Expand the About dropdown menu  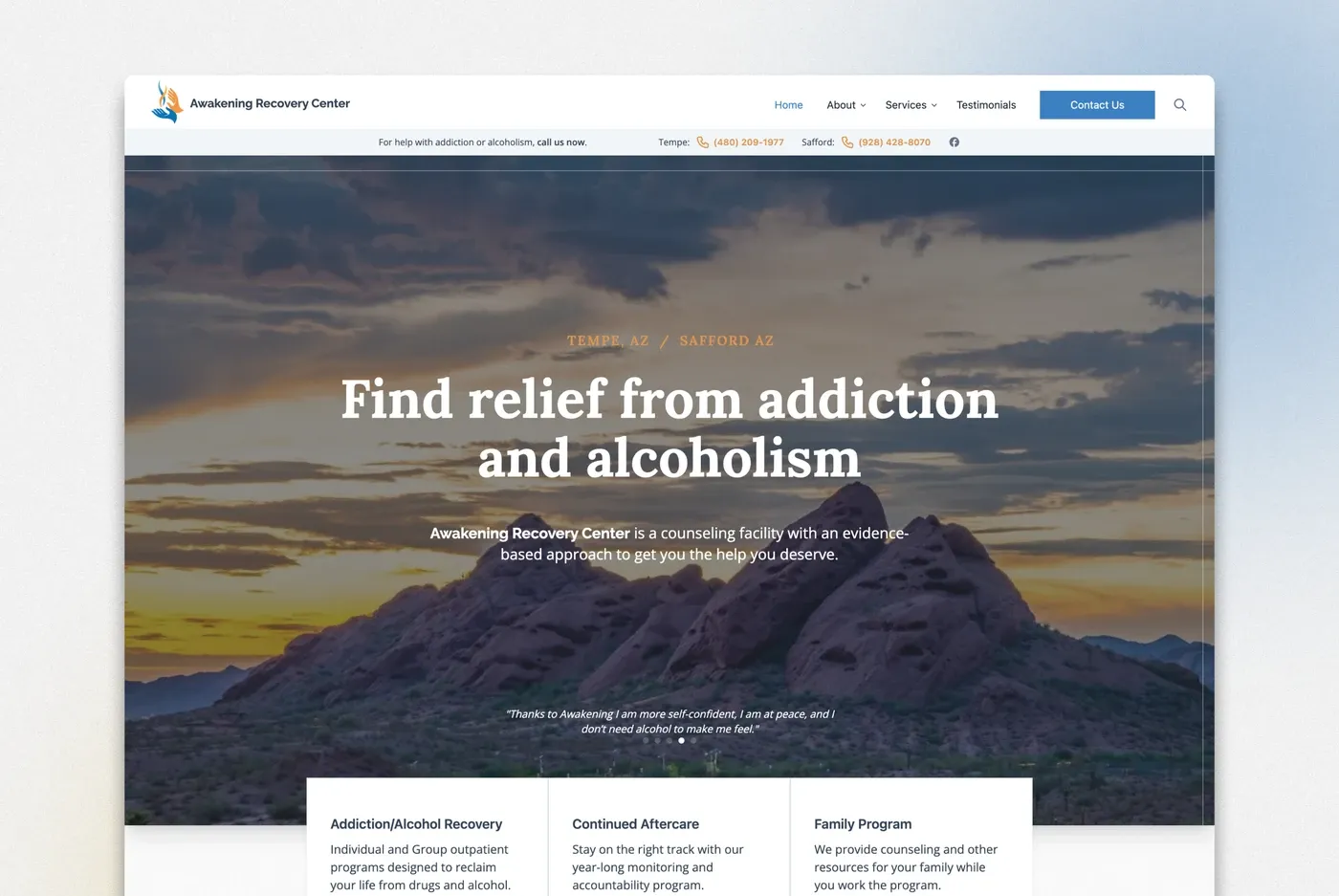coord(845,105)
